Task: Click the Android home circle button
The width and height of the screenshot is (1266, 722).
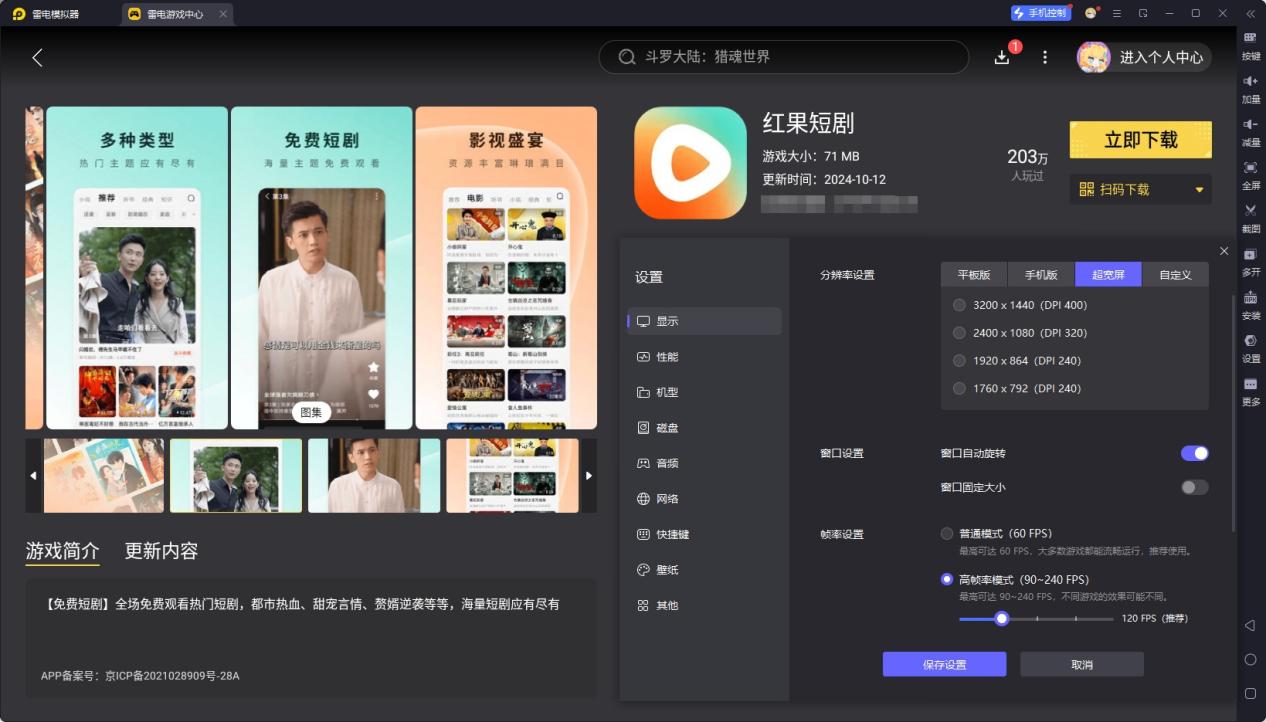Action: click(1250, 659)
